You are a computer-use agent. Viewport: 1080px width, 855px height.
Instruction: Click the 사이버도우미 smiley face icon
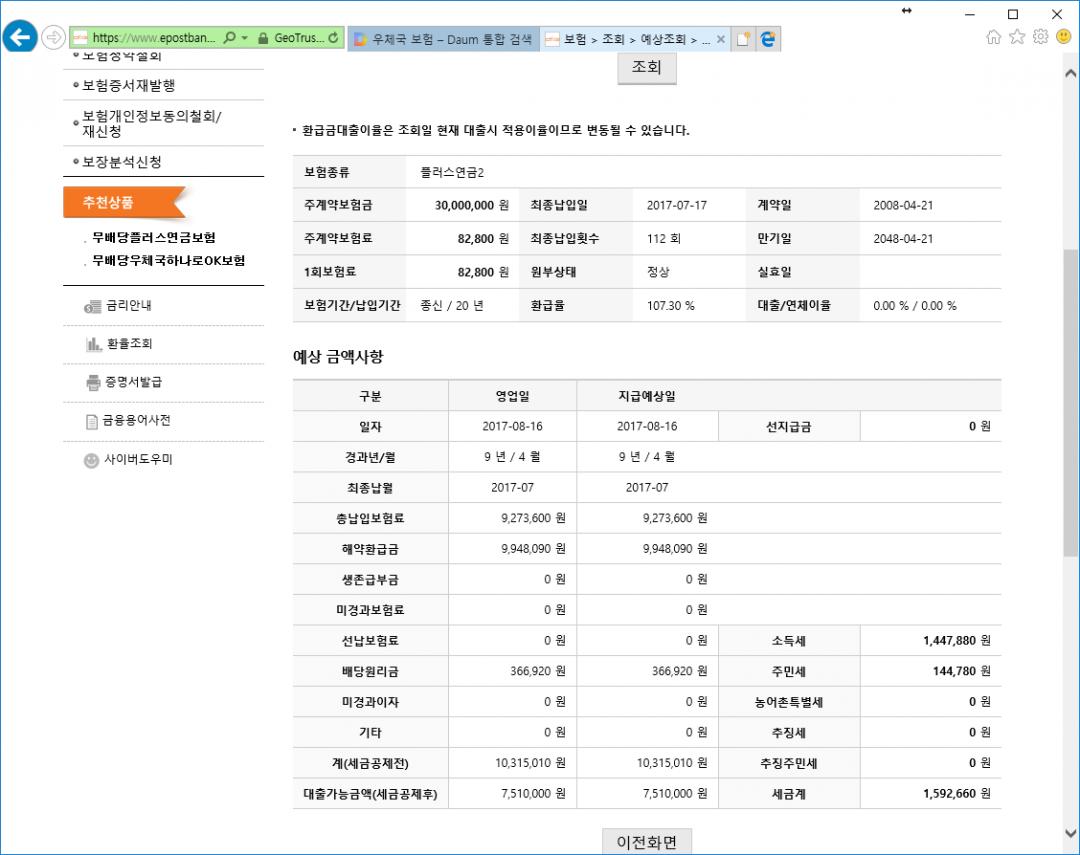[x=92, y=460]
